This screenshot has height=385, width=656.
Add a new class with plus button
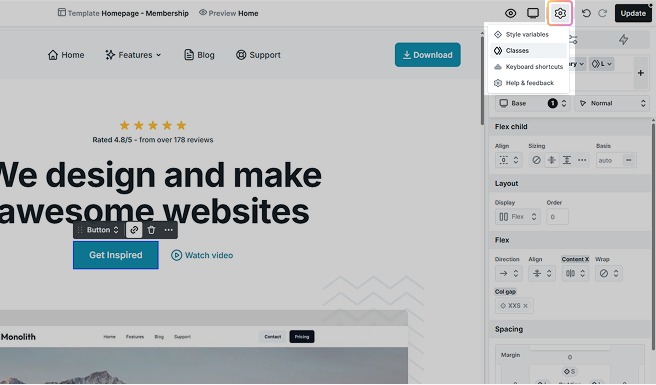[641, 73]
